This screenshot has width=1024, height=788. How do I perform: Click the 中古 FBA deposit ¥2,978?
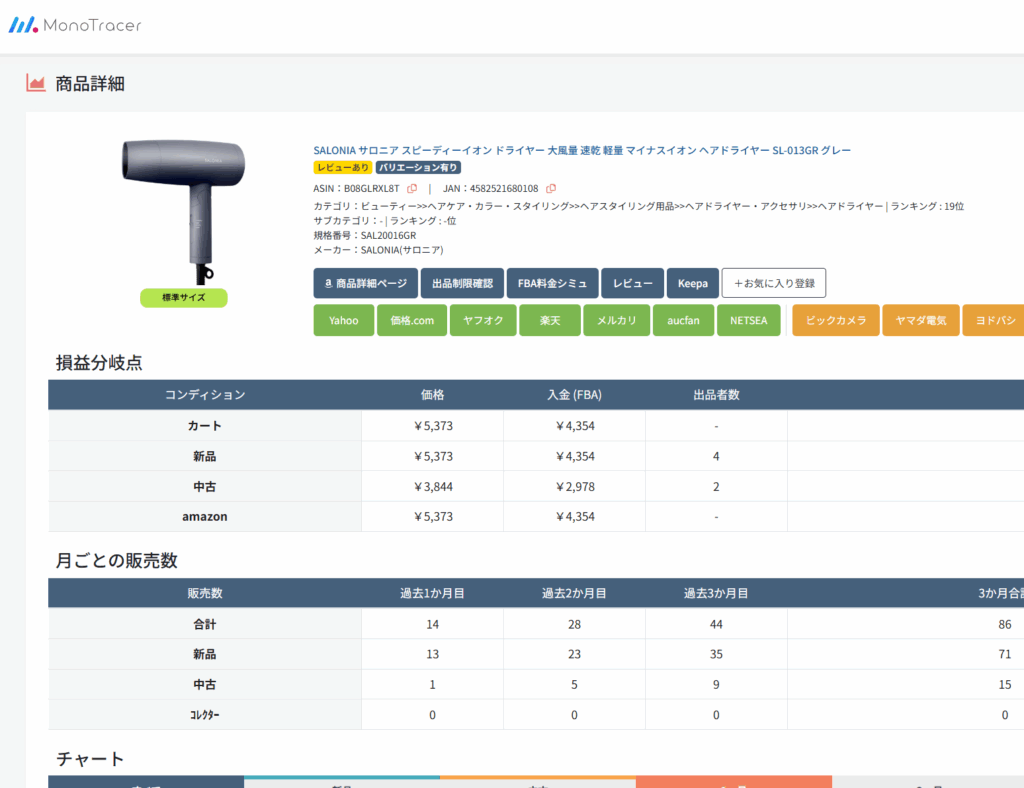(x=575, y=486)
